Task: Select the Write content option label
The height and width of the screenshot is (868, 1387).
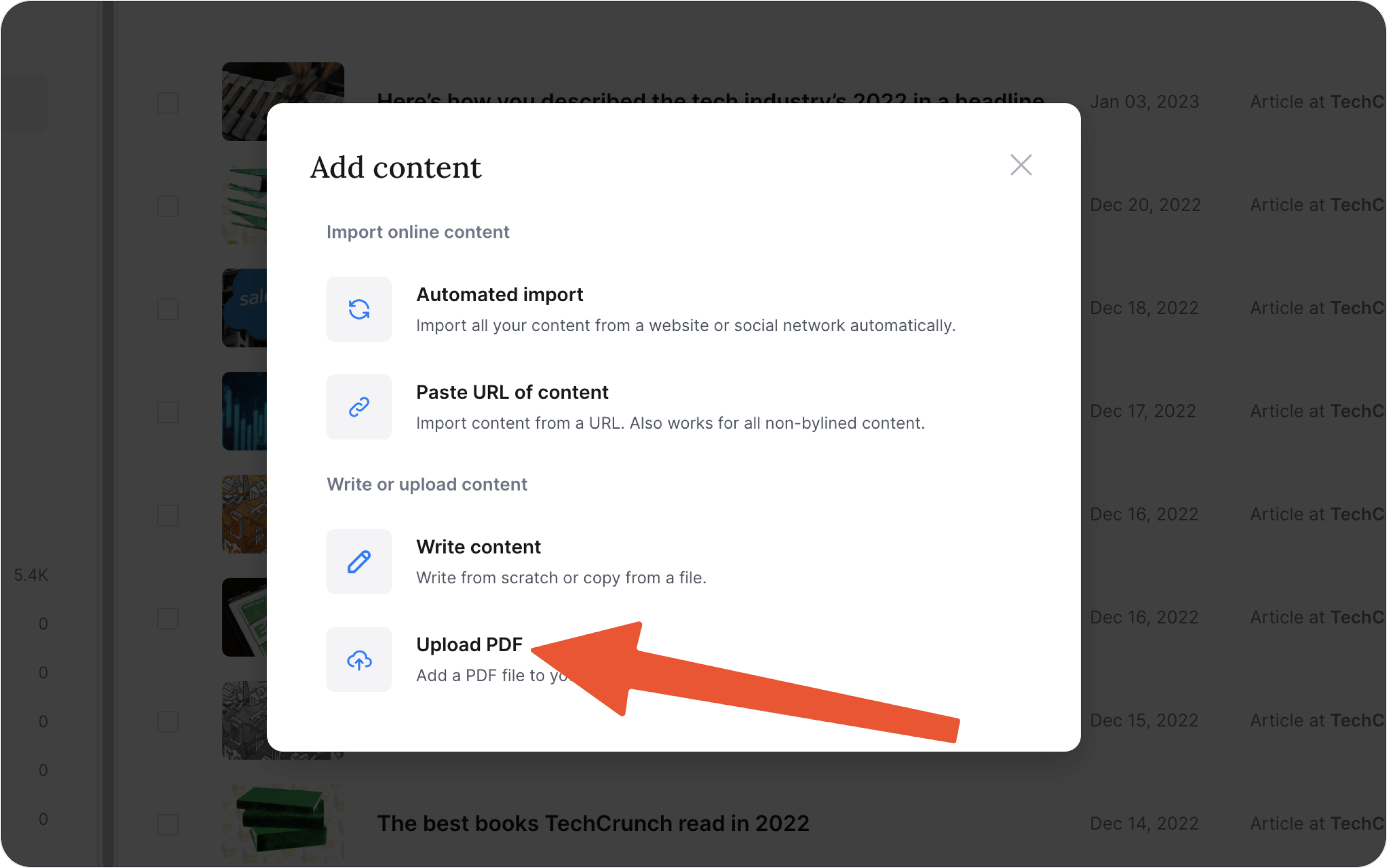Action: 478,547
